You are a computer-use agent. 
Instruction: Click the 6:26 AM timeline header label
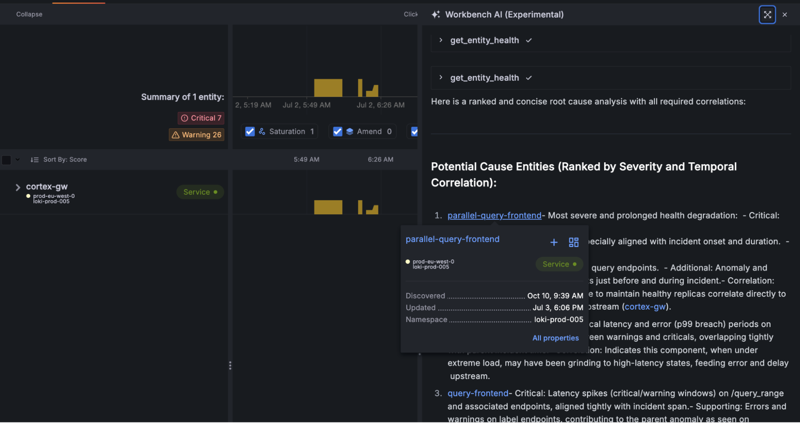[x=381, y=160]
